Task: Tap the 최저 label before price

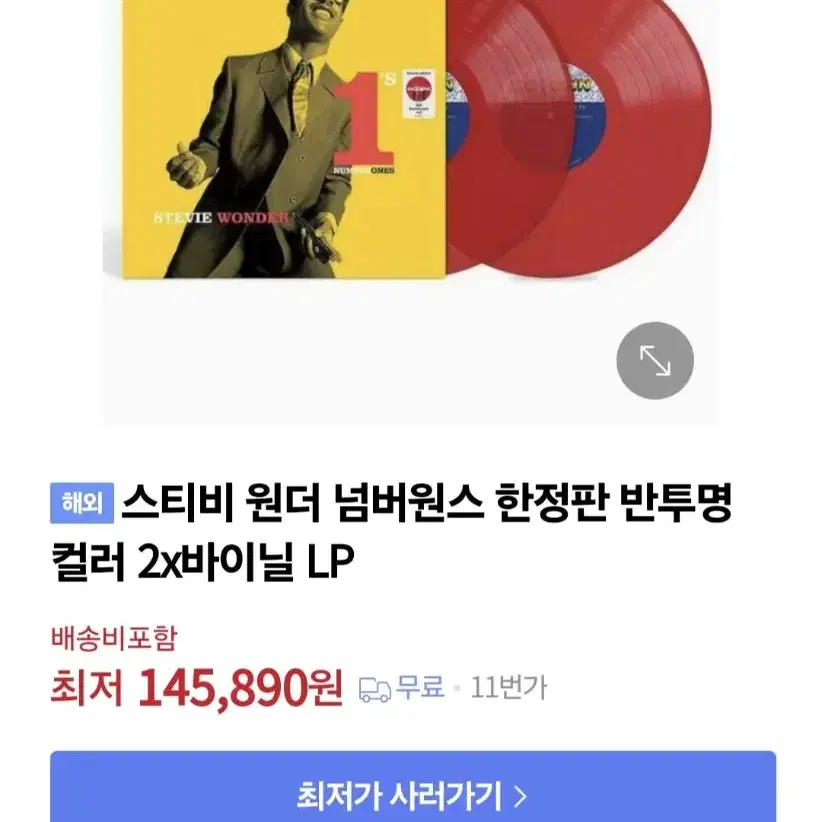Action: 86,688
